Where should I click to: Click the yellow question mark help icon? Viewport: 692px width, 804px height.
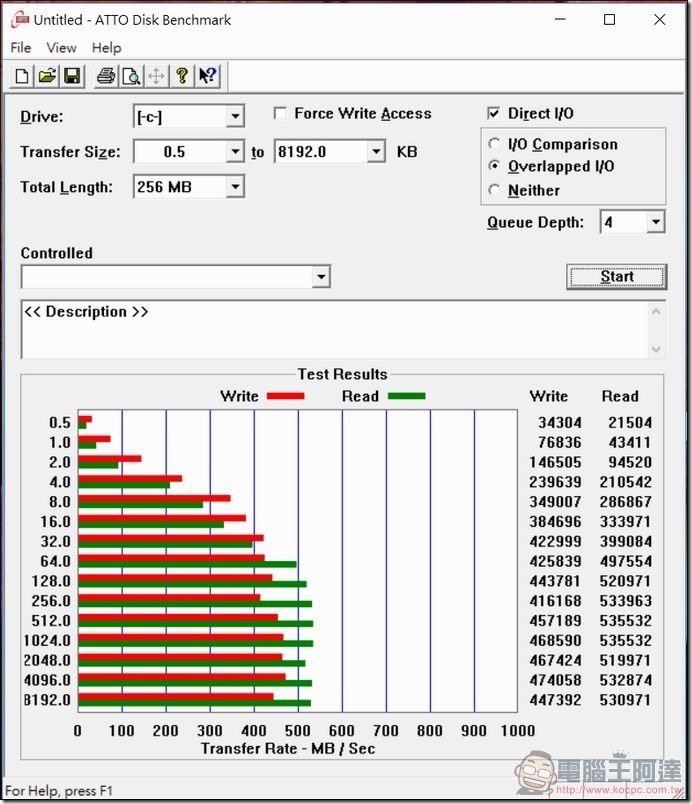click(182, 76)
